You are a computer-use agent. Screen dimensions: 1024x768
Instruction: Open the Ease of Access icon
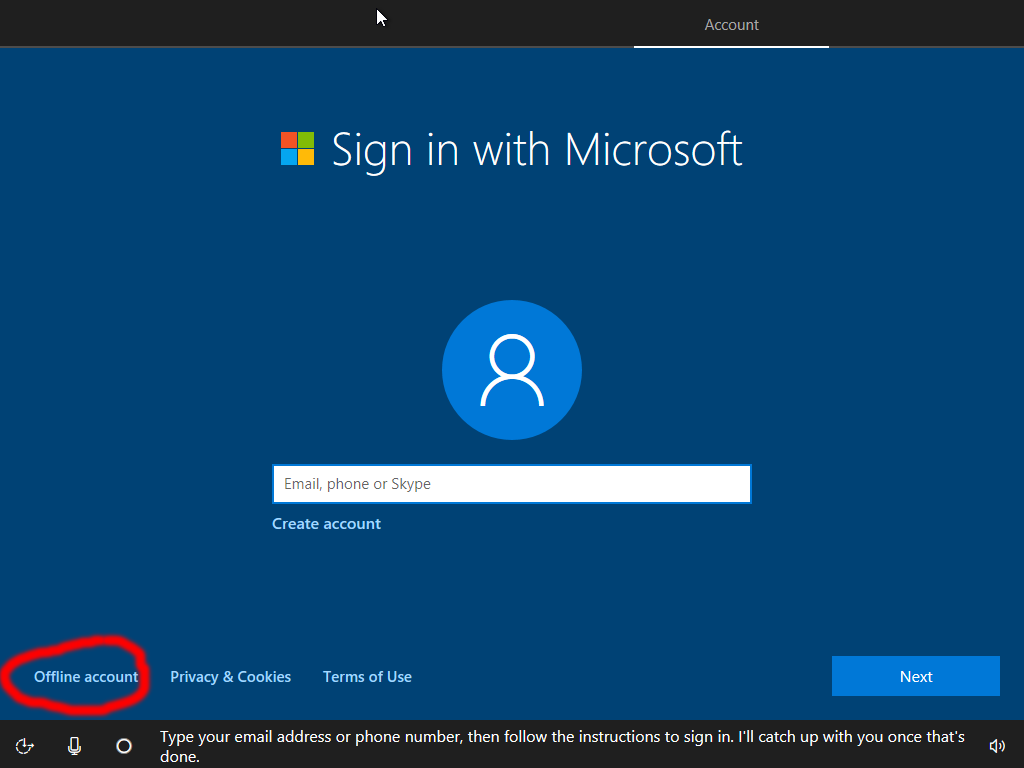(x=25, y=746)
